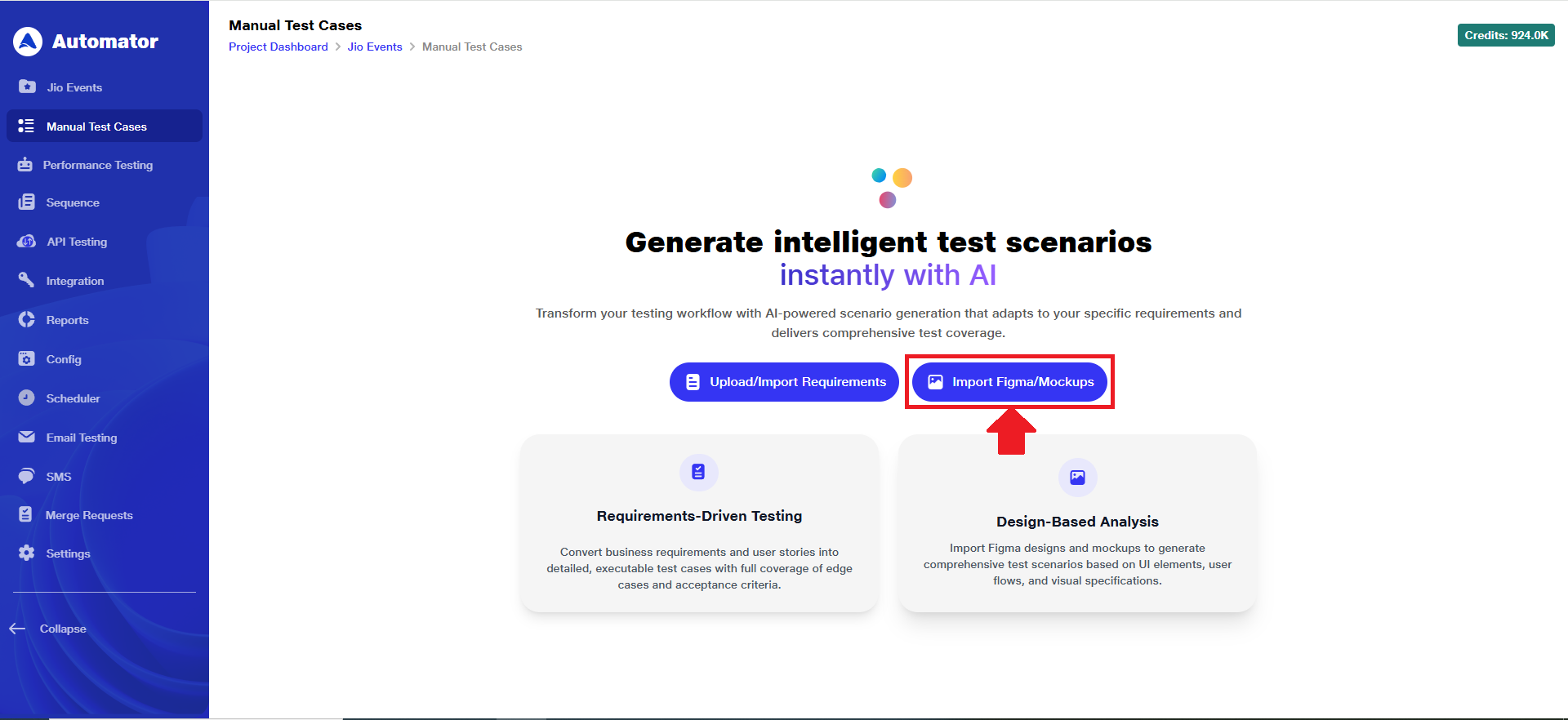Open Email Testing from sidebar
This screenshot has width=1568, height=720.
coord(81,438)
